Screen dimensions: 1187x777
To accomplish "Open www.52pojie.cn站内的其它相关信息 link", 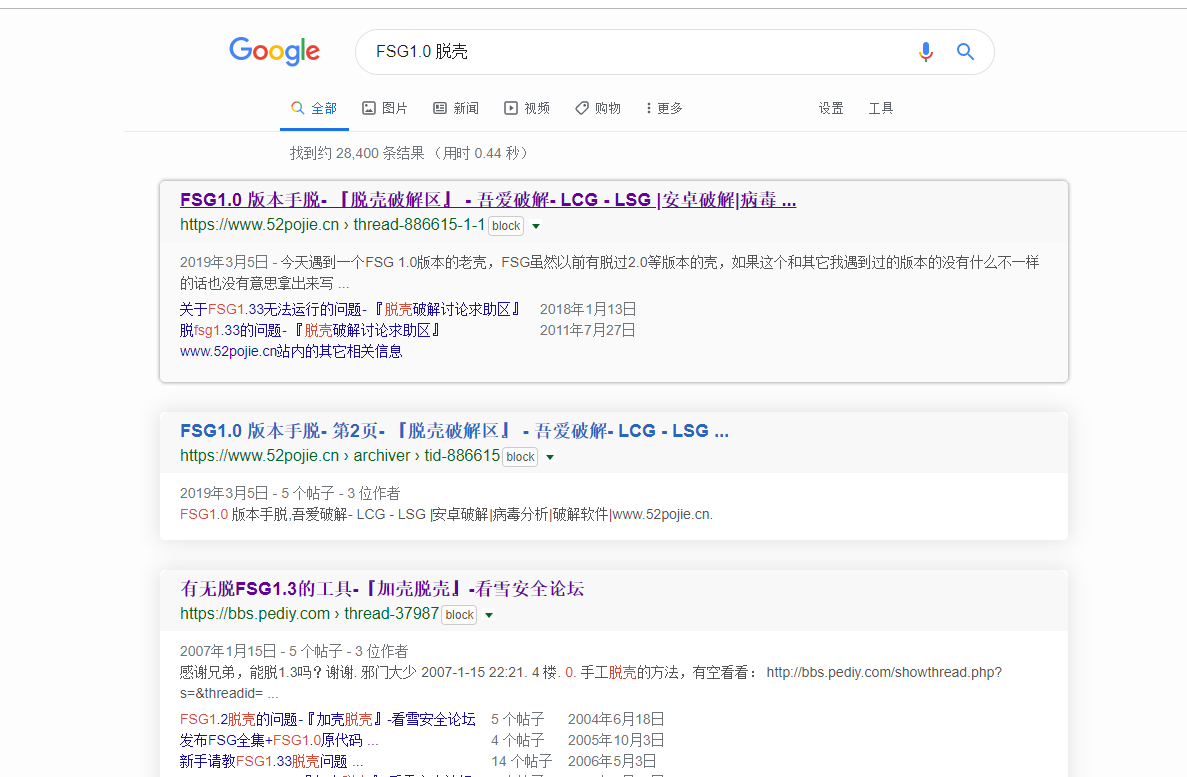I will 291,351.
